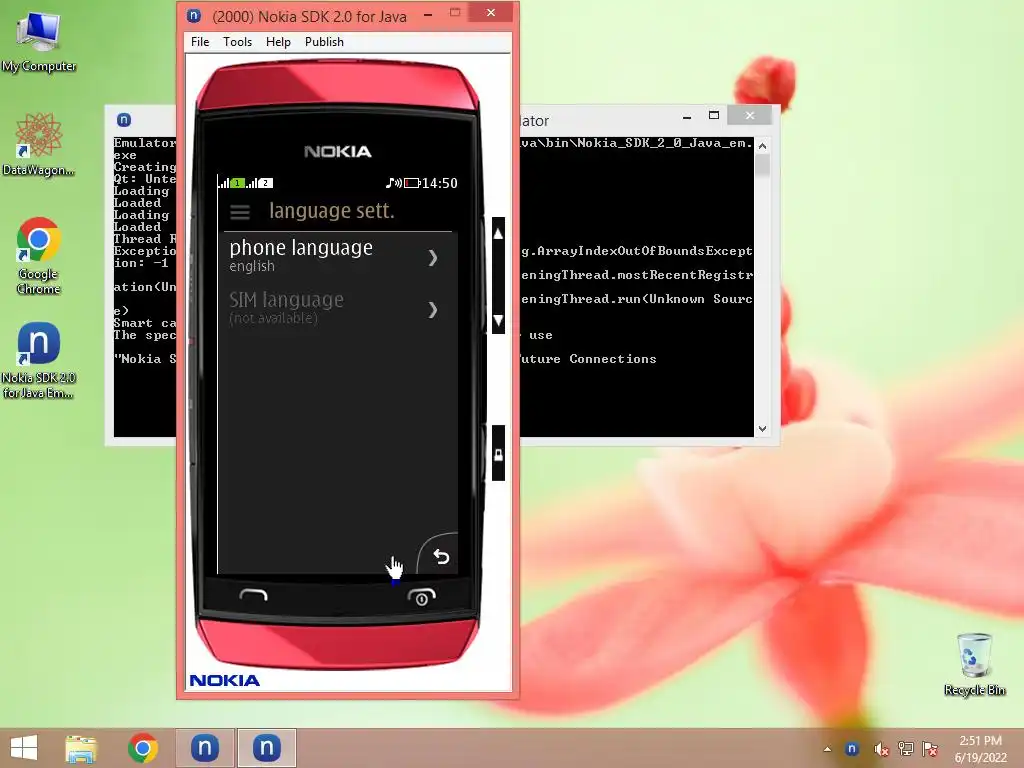The image size is (1024, 768).
Task: Show hidden tray icons arrow
Action: tap(827, 749)
